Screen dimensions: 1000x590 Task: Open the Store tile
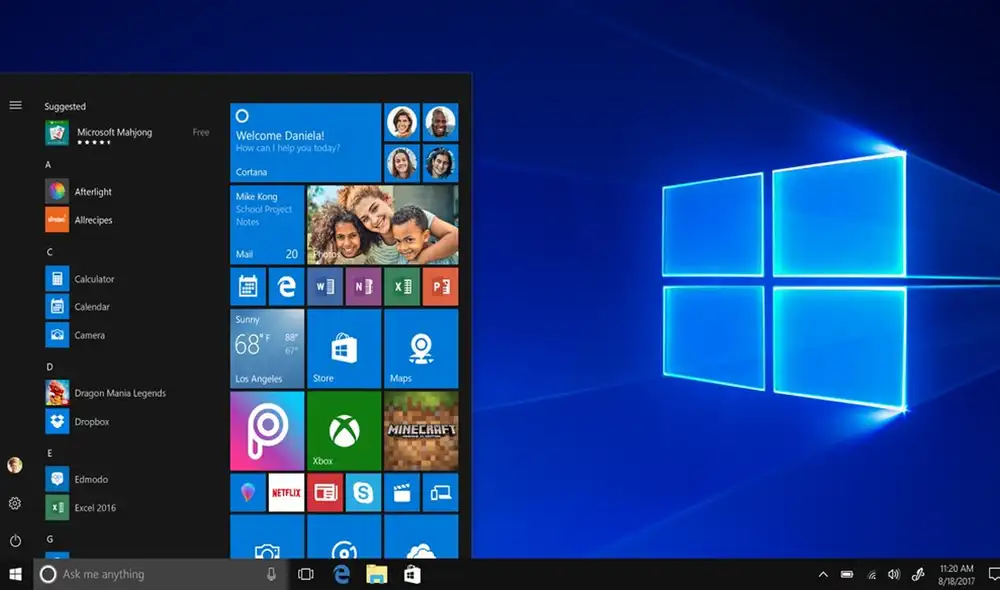pos(344,348)
